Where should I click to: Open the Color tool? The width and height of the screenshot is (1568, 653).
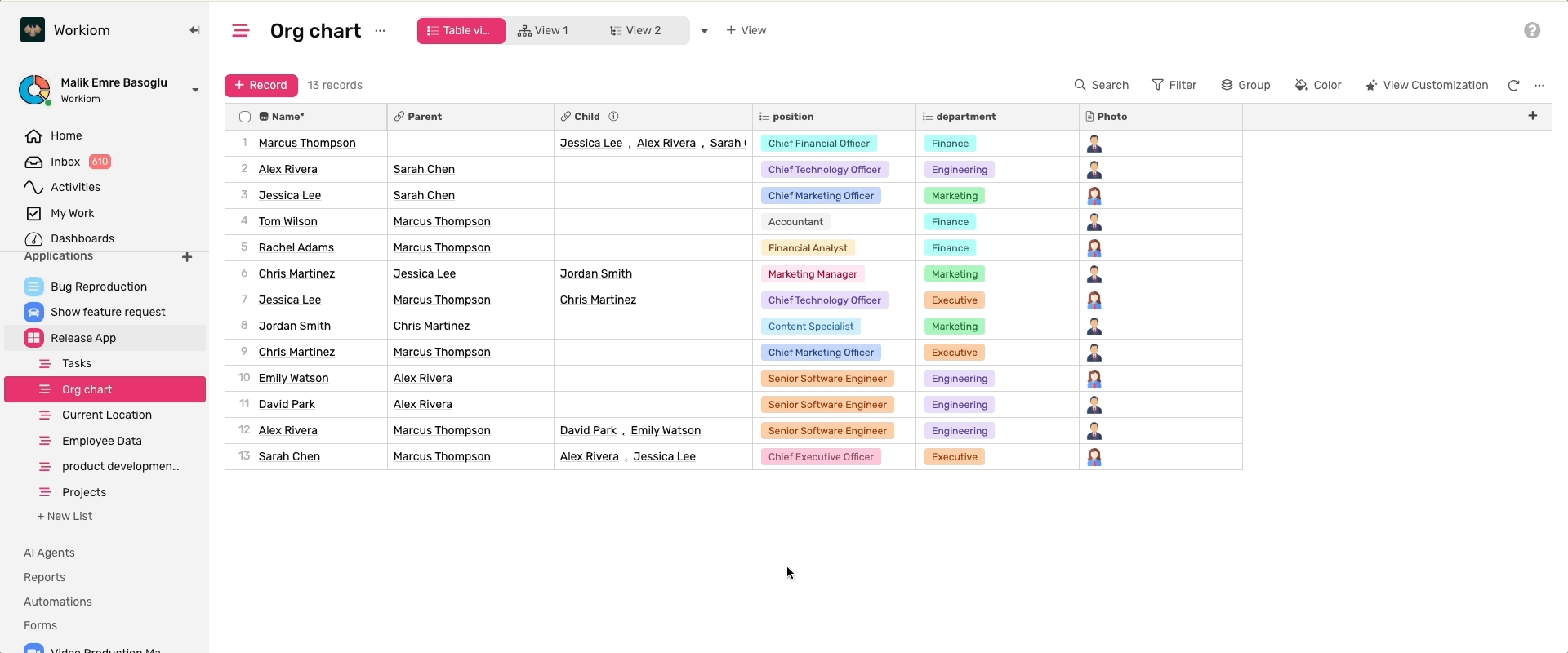coord(1318,85)
